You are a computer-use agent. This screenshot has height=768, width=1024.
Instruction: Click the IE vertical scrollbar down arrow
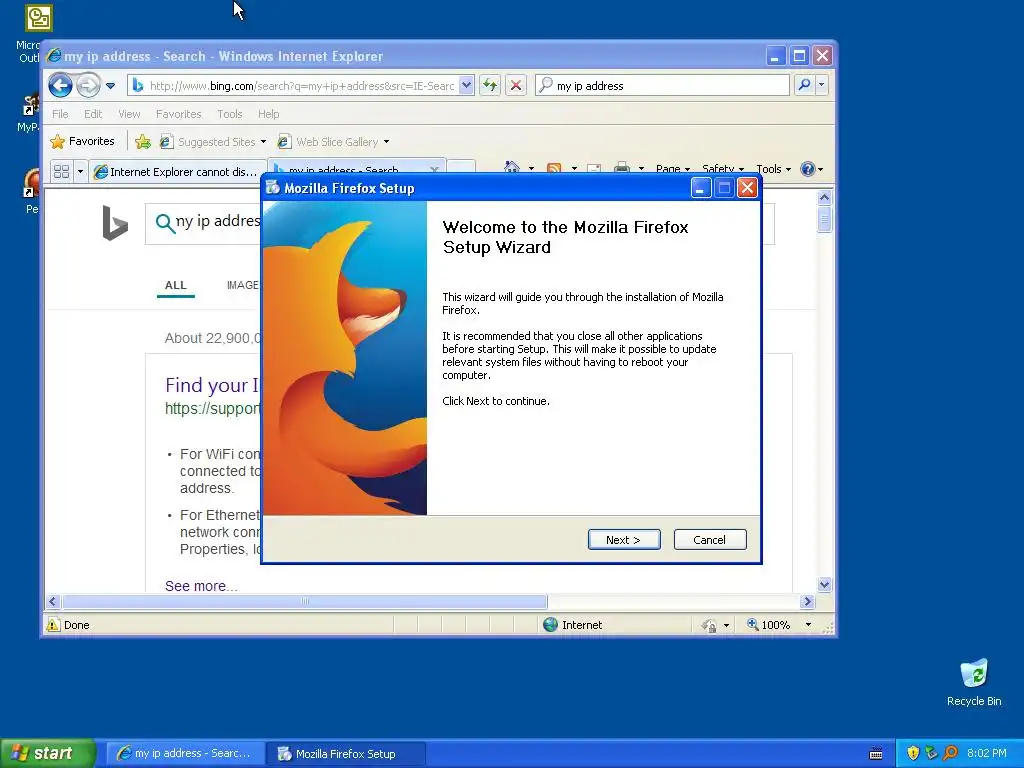[x=824, y=584]
